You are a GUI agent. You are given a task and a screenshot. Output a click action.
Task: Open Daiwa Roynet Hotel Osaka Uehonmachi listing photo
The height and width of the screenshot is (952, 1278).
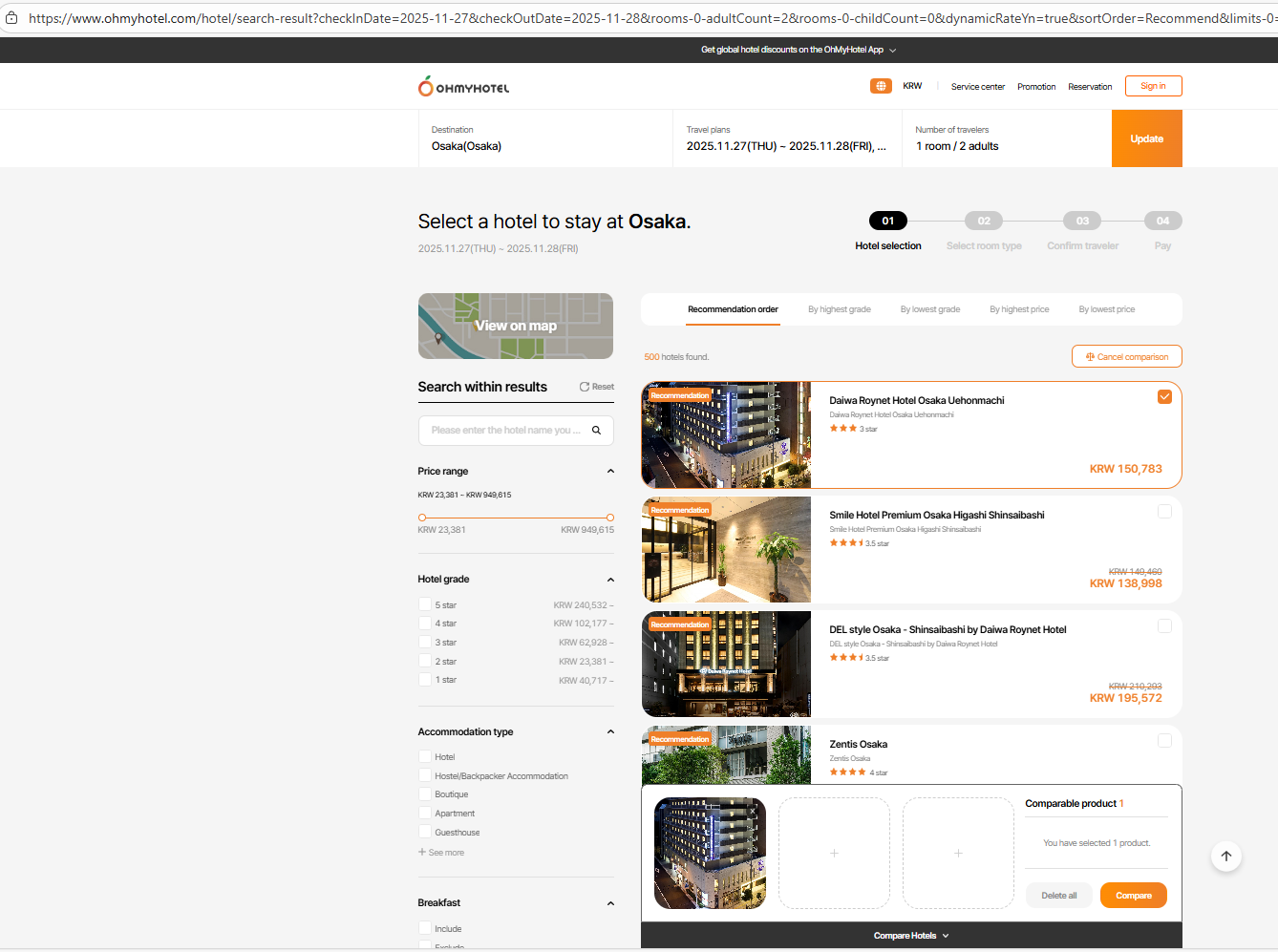pos(727,435)
